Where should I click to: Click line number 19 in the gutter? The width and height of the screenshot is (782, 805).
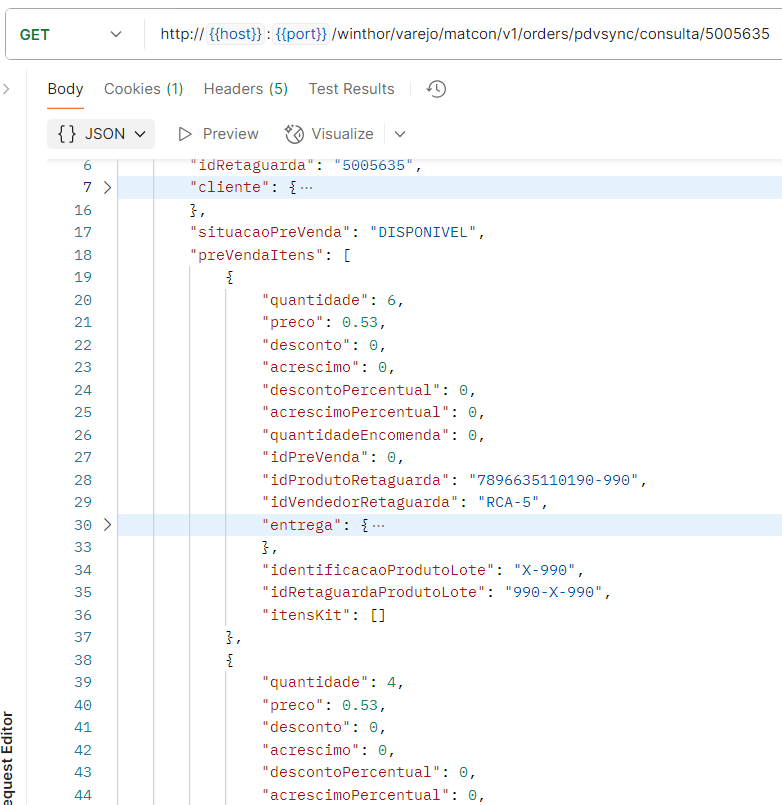[82, 277]
